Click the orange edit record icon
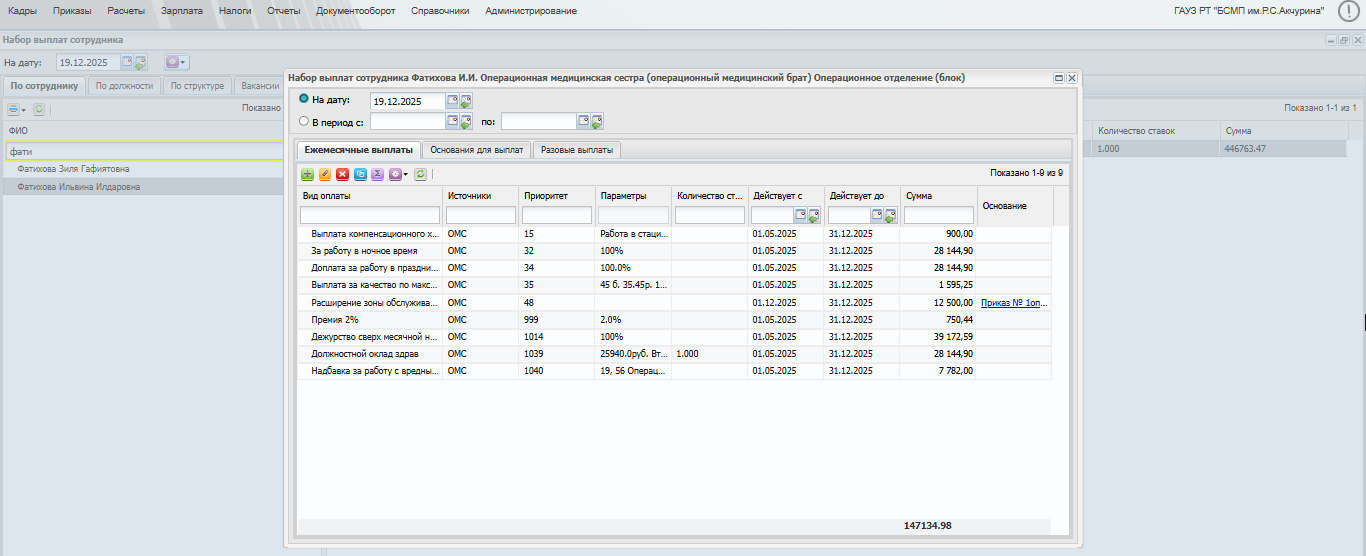The width and height of the screenshot is (1366, 556). (325, 174)
